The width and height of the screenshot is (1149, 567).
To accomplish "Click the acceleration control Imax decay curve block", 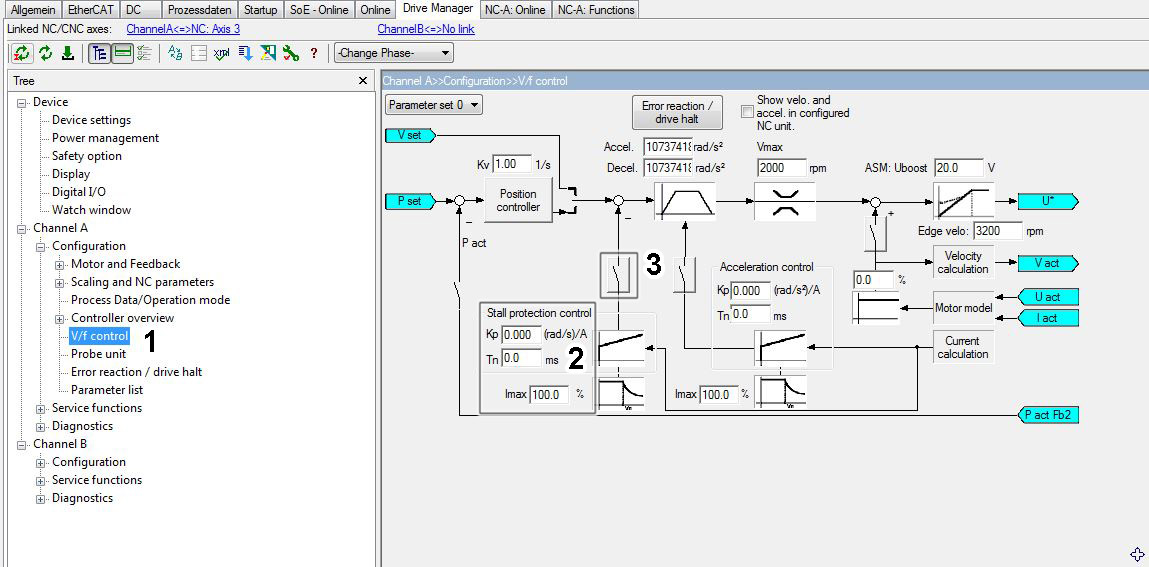I will coord(781,393).
